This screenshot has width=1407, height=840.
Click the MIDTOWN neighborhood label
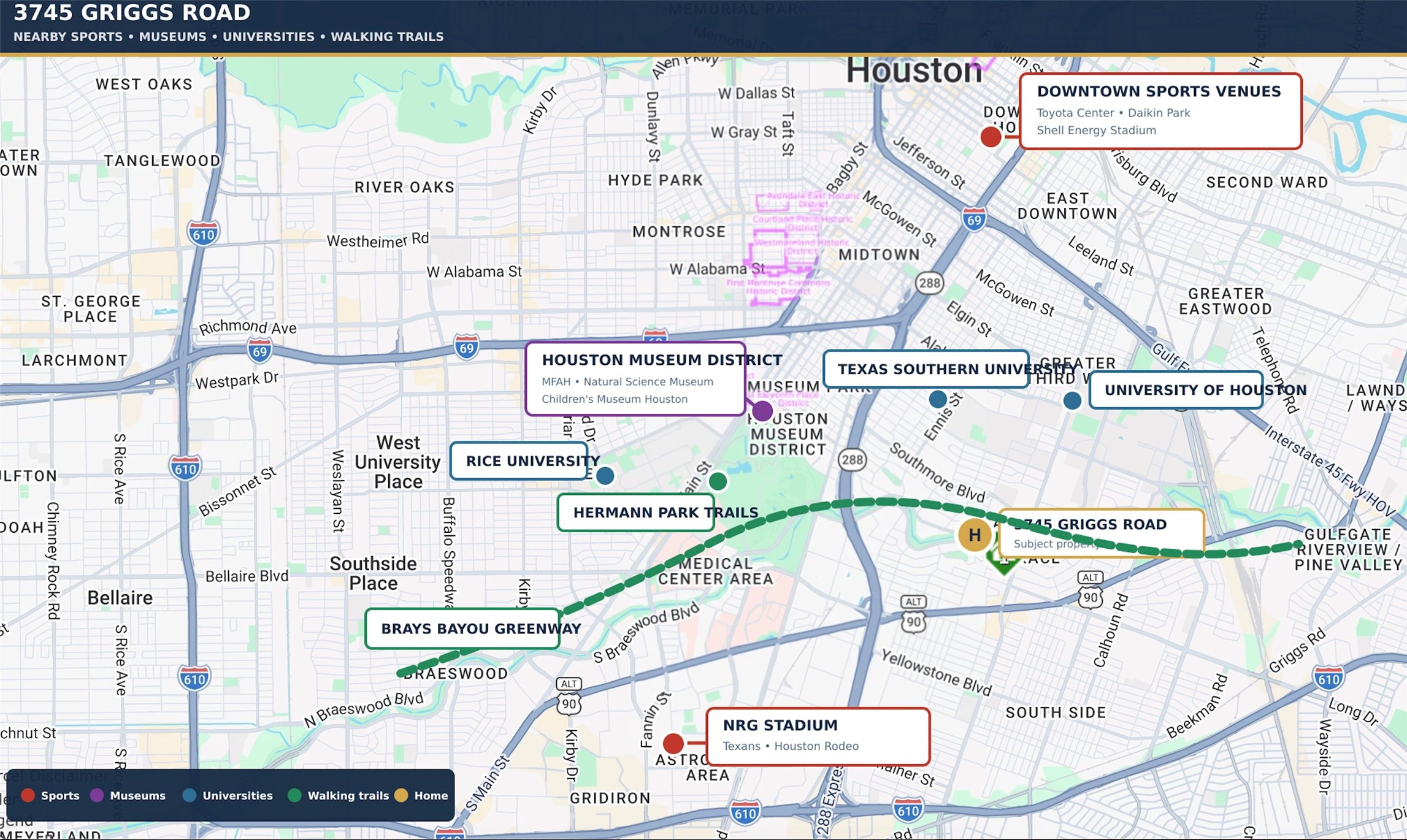click(x=879, y=255)
